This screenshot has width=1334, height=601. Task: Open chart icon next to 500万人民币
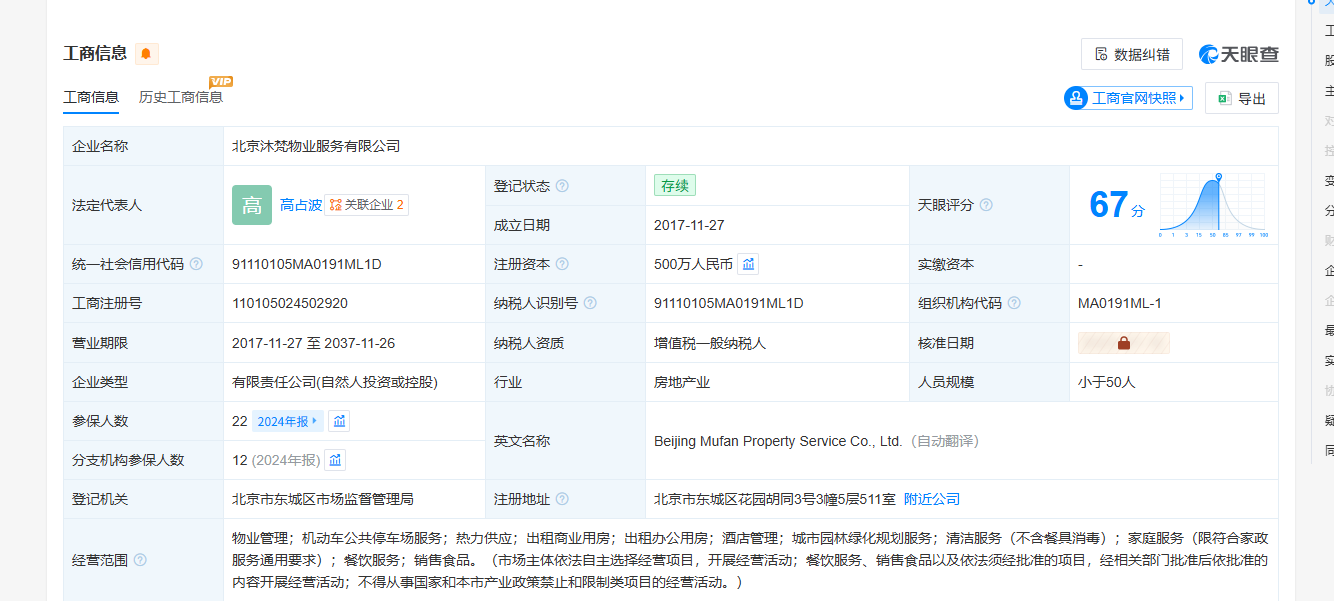tap(748, 264)
